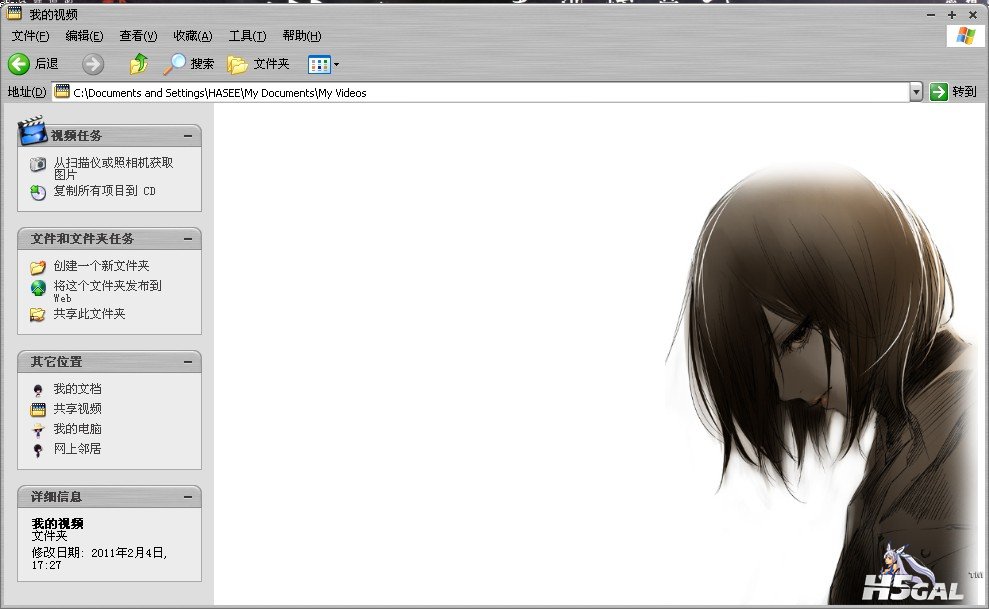Screen dimensions: 989x609
Task: Open the Tools (工具) menu
Action: (x=247, y=36)
